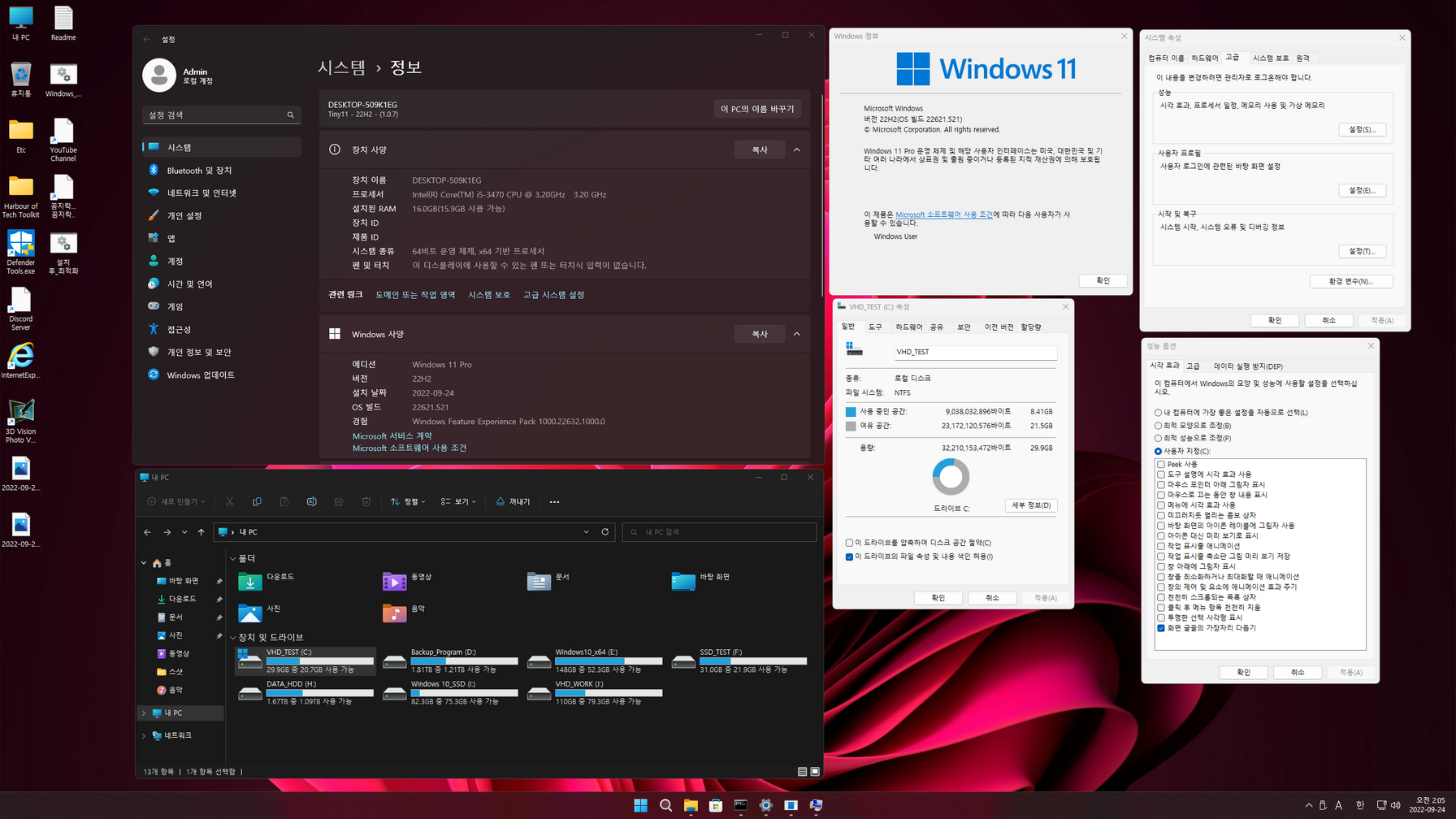Show hidden system tray icons chevron
Image resolution: width=1456 pixels, height=819 pixels.
(1309, 805)
